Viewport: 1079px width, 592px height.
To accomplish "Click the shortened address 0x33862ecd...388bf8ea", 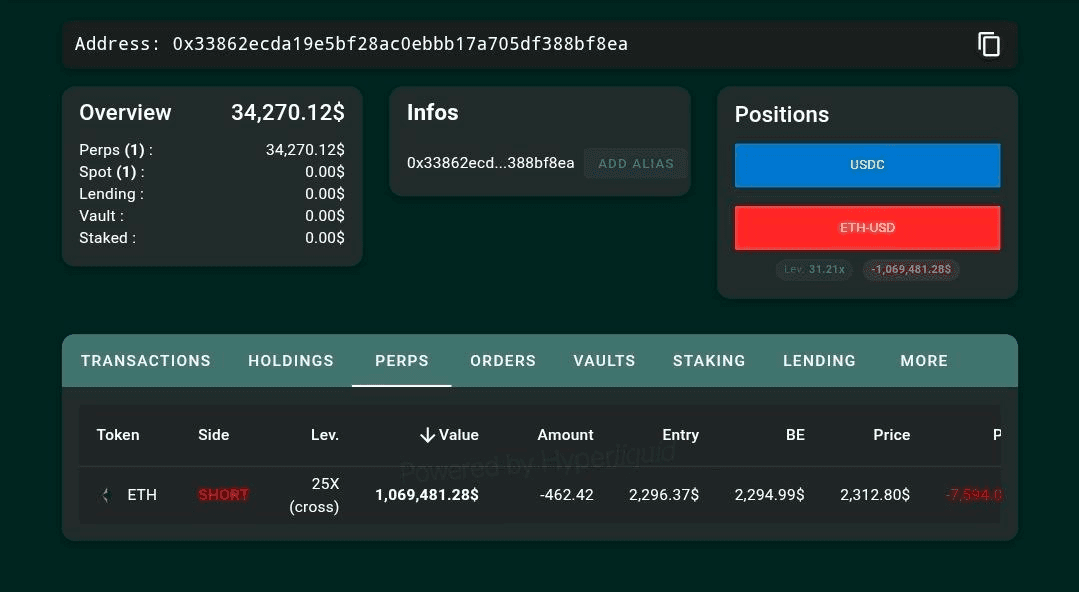I will point(490,163).
